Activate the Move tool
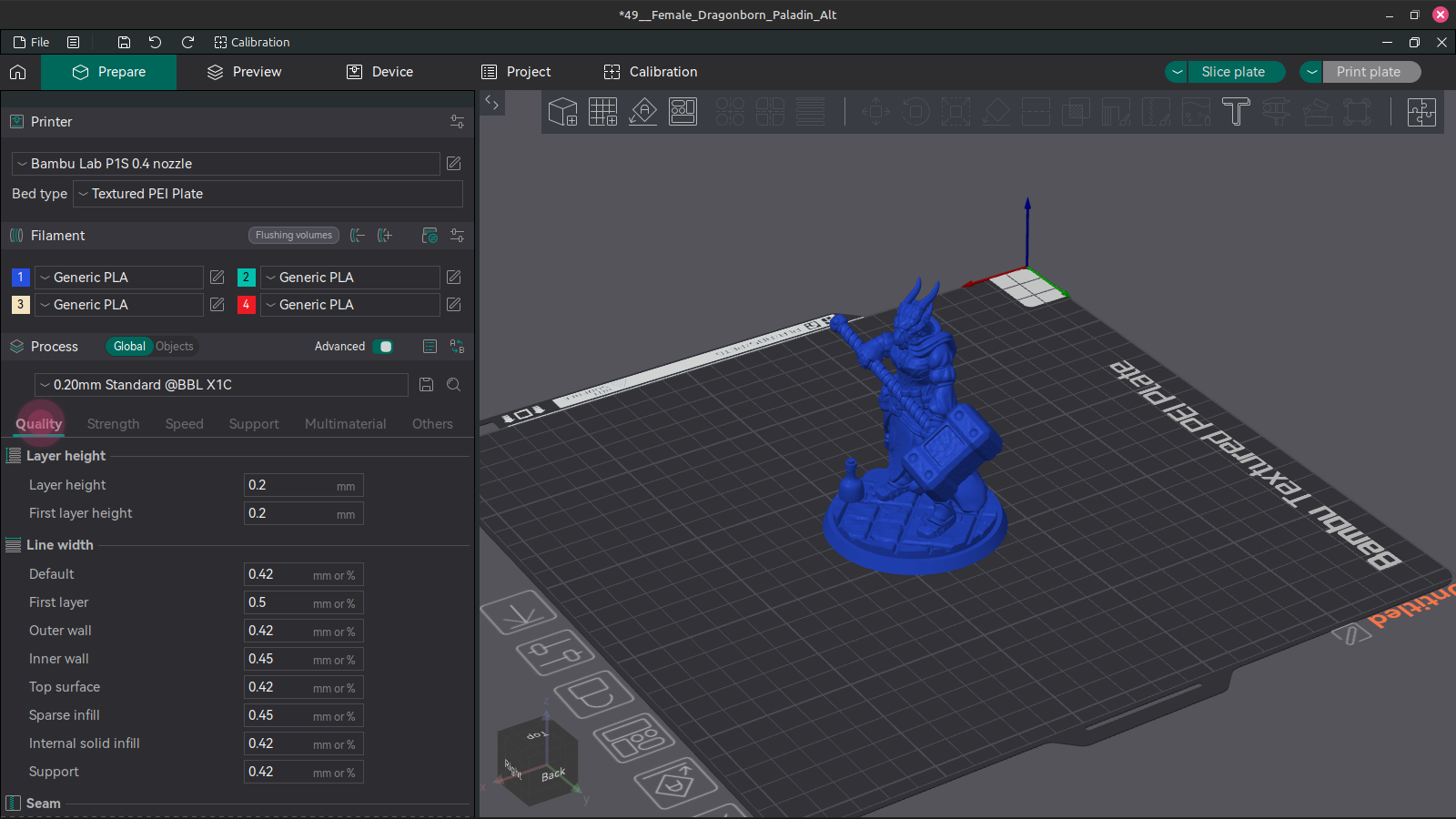The image size is (1456, 819). point(876,112)
